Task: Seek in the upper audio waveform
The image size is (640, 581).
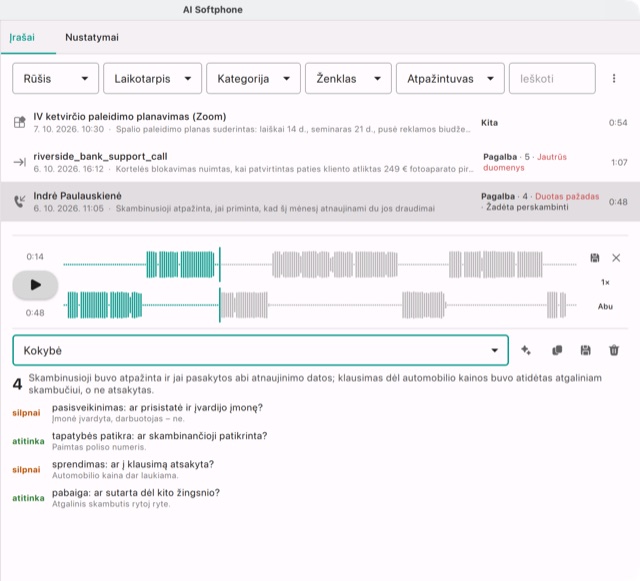Action: [x=320, y=265]
